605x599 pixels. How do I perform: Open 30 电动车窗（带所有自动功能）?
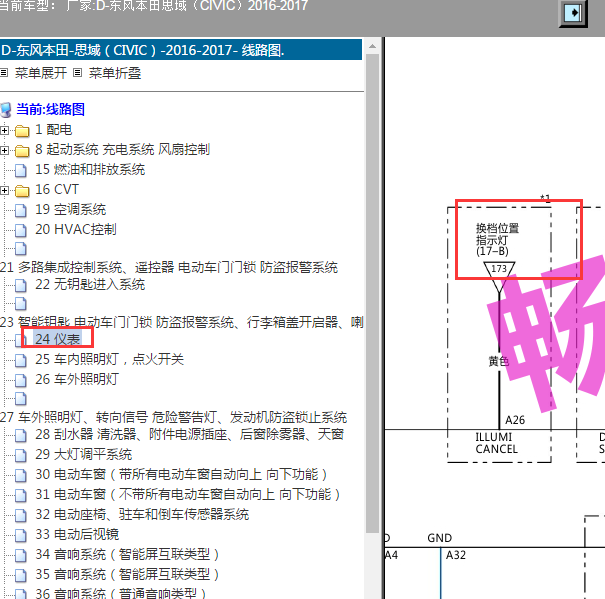tap(182, 475)
